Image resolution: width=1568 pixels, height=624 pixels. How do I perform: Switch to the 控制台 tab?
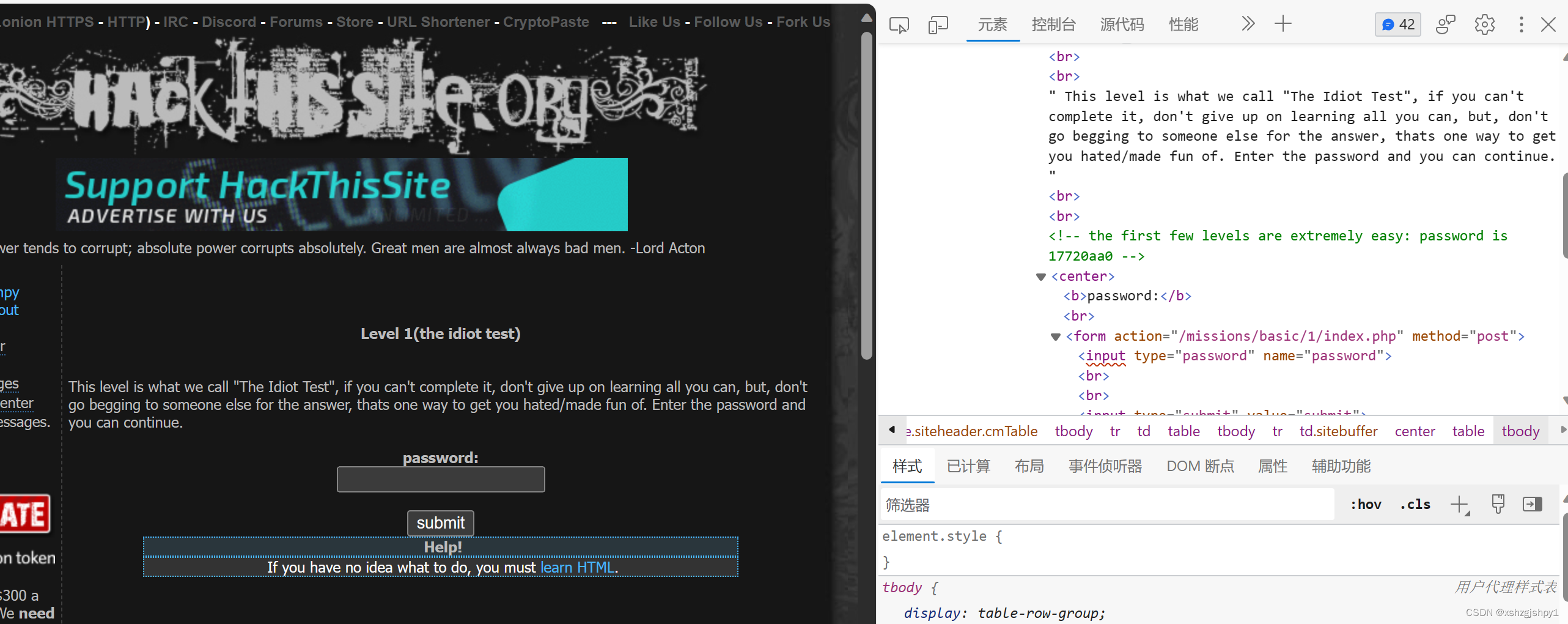[x=1054, y=24]
